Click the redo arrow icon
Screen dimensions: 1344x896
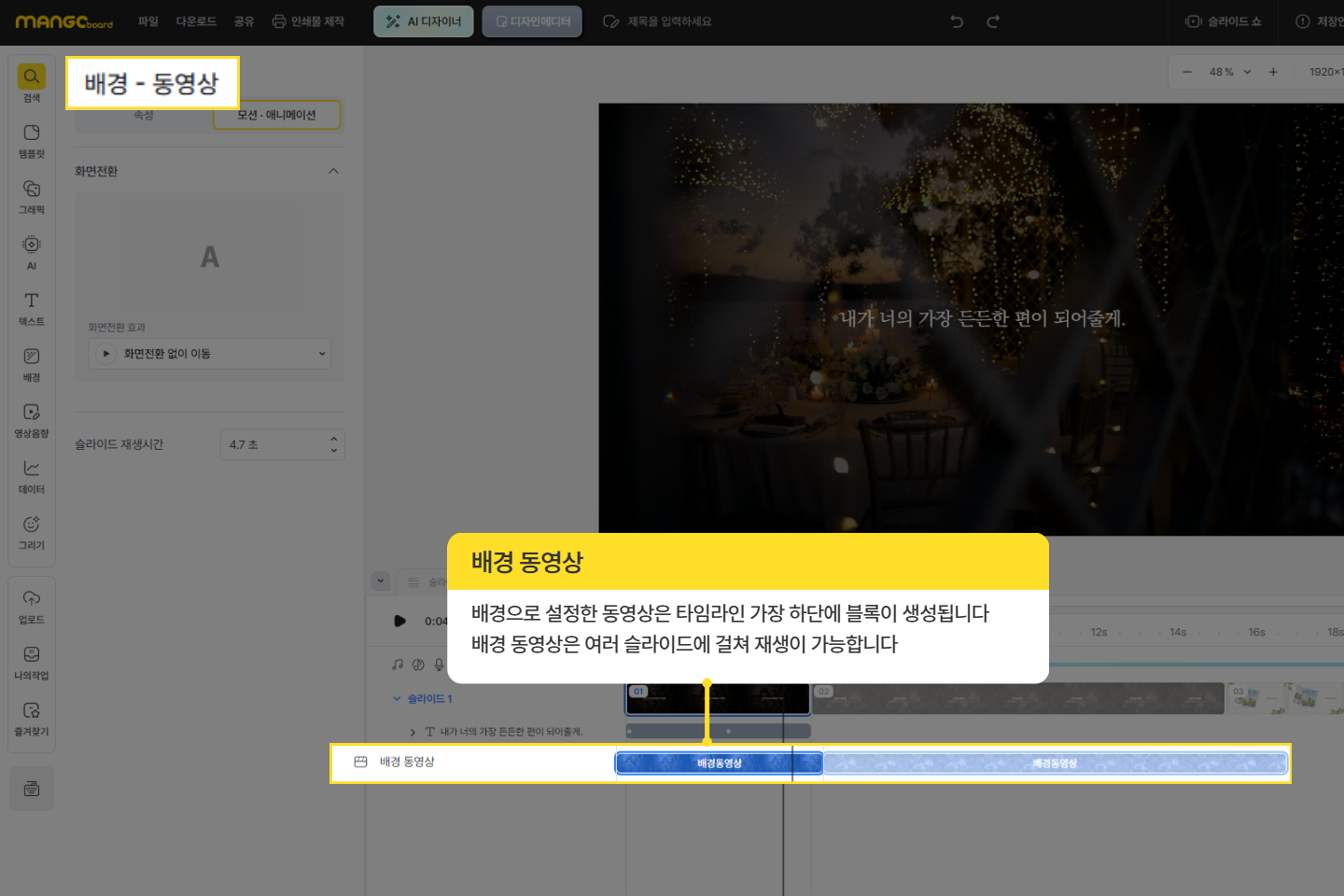tap(993, 21)
